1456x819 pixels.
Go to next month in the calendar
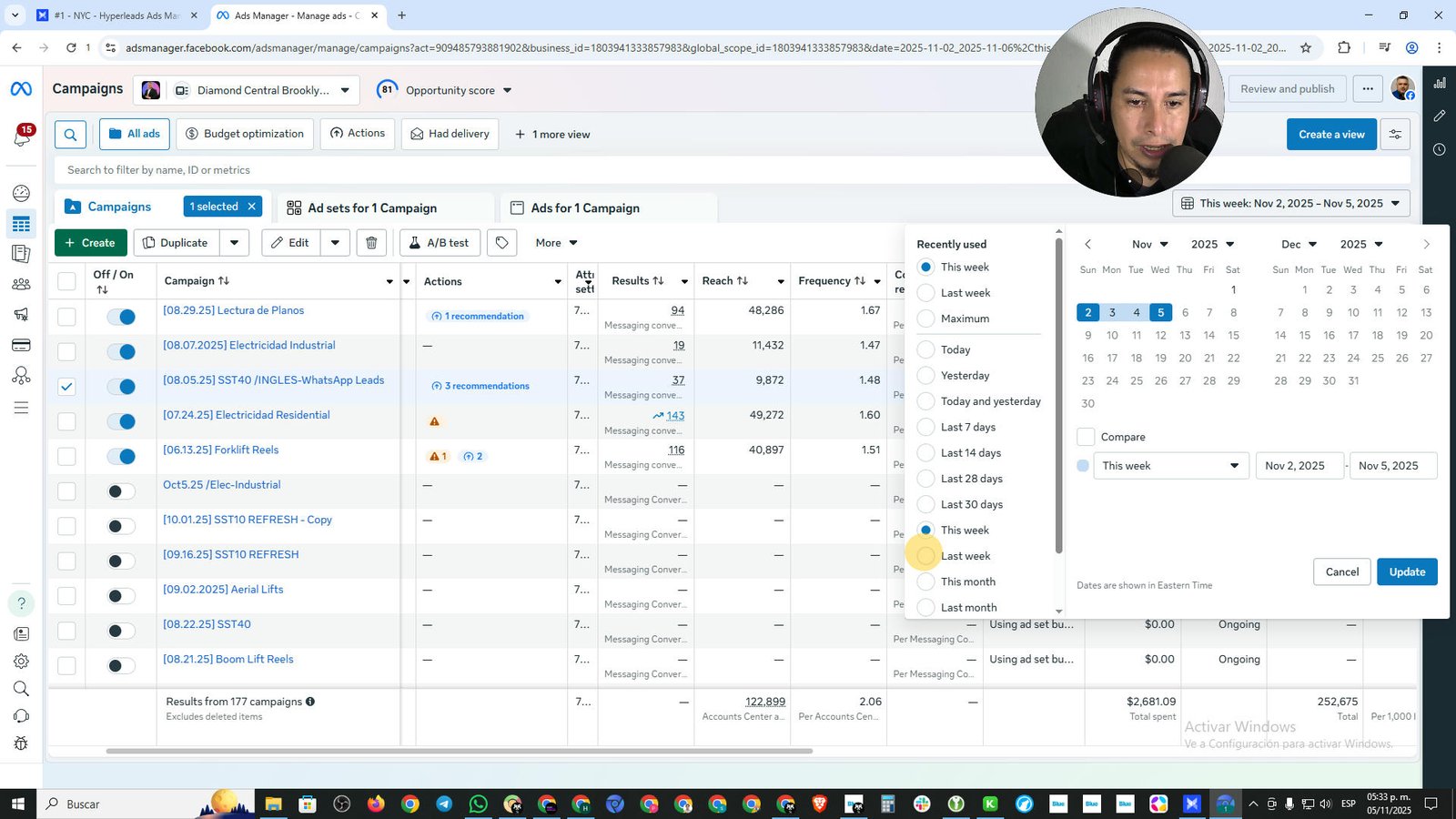[1426, 244]
